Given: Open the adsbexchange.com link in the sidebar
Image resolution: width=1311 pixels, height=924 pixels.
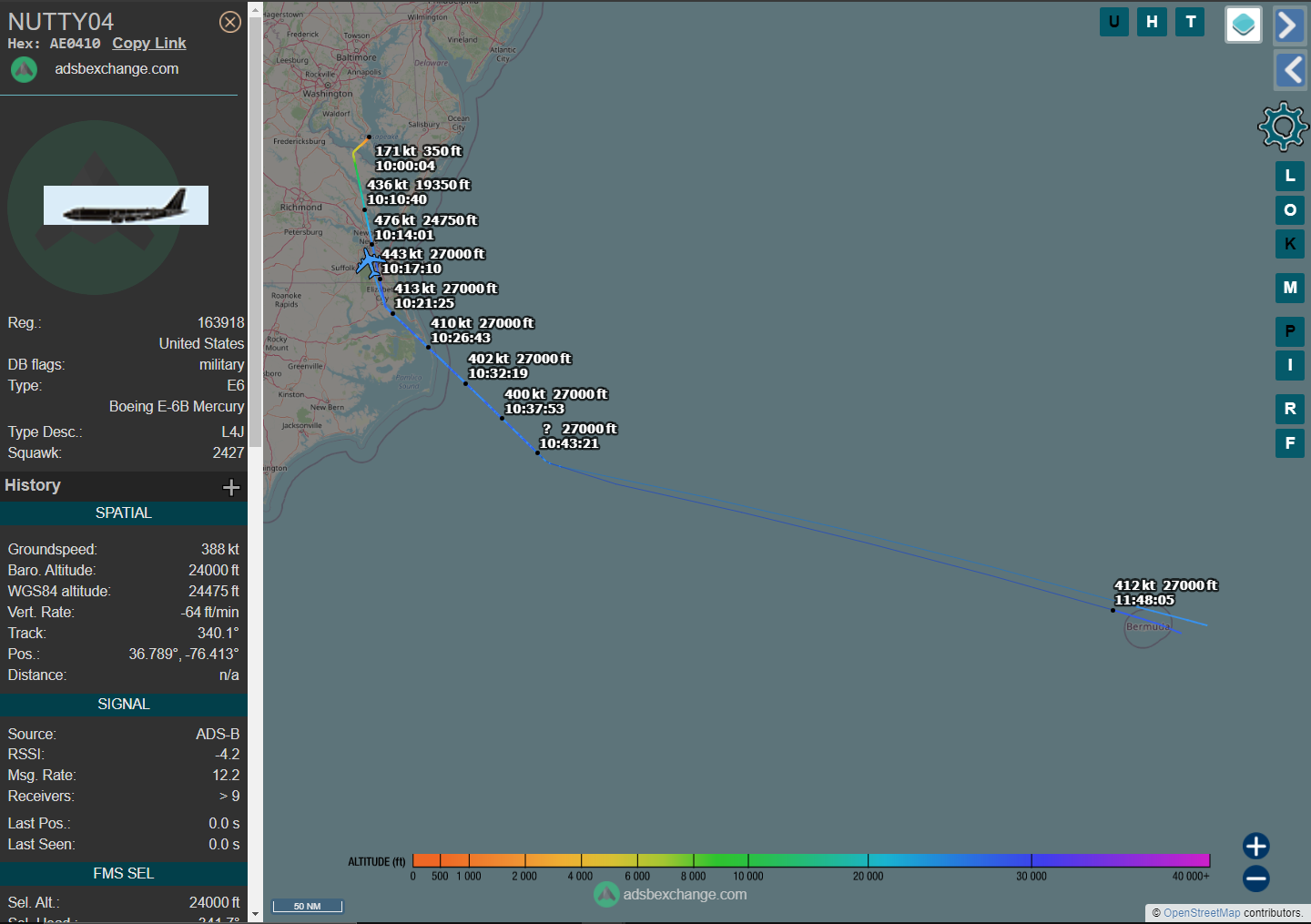Looking at the screenshot, I should click(x=117, y=69).
